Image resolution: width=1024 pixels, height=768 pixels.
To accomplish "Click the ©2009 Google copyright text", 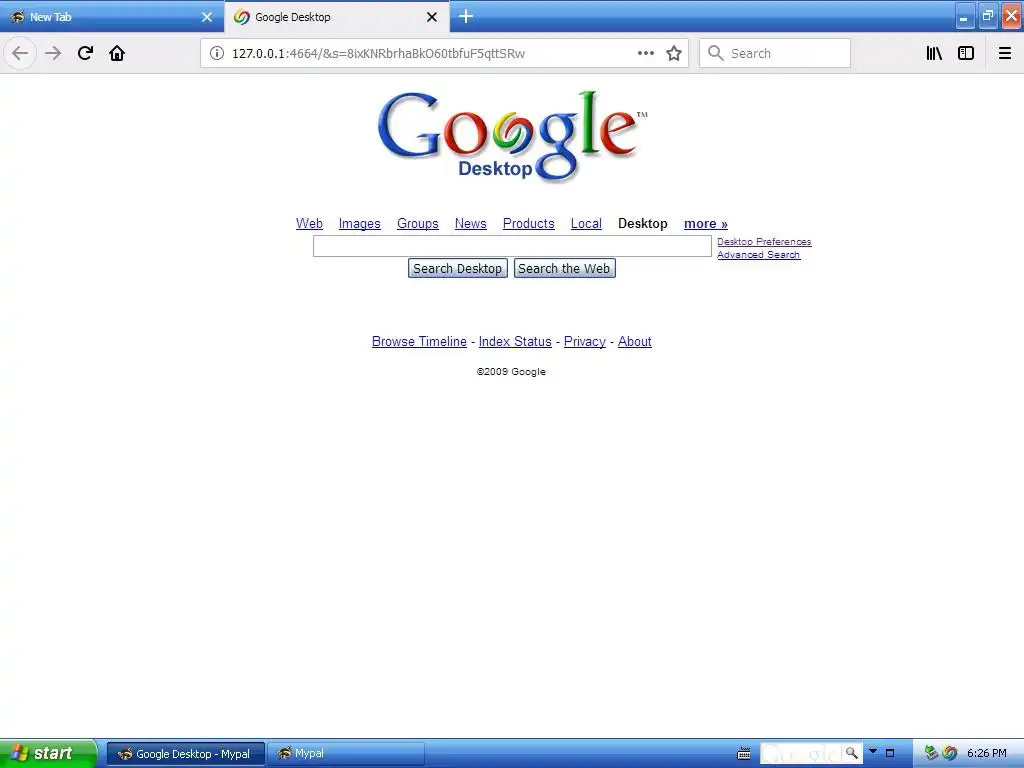I will [x=511, y=372].
